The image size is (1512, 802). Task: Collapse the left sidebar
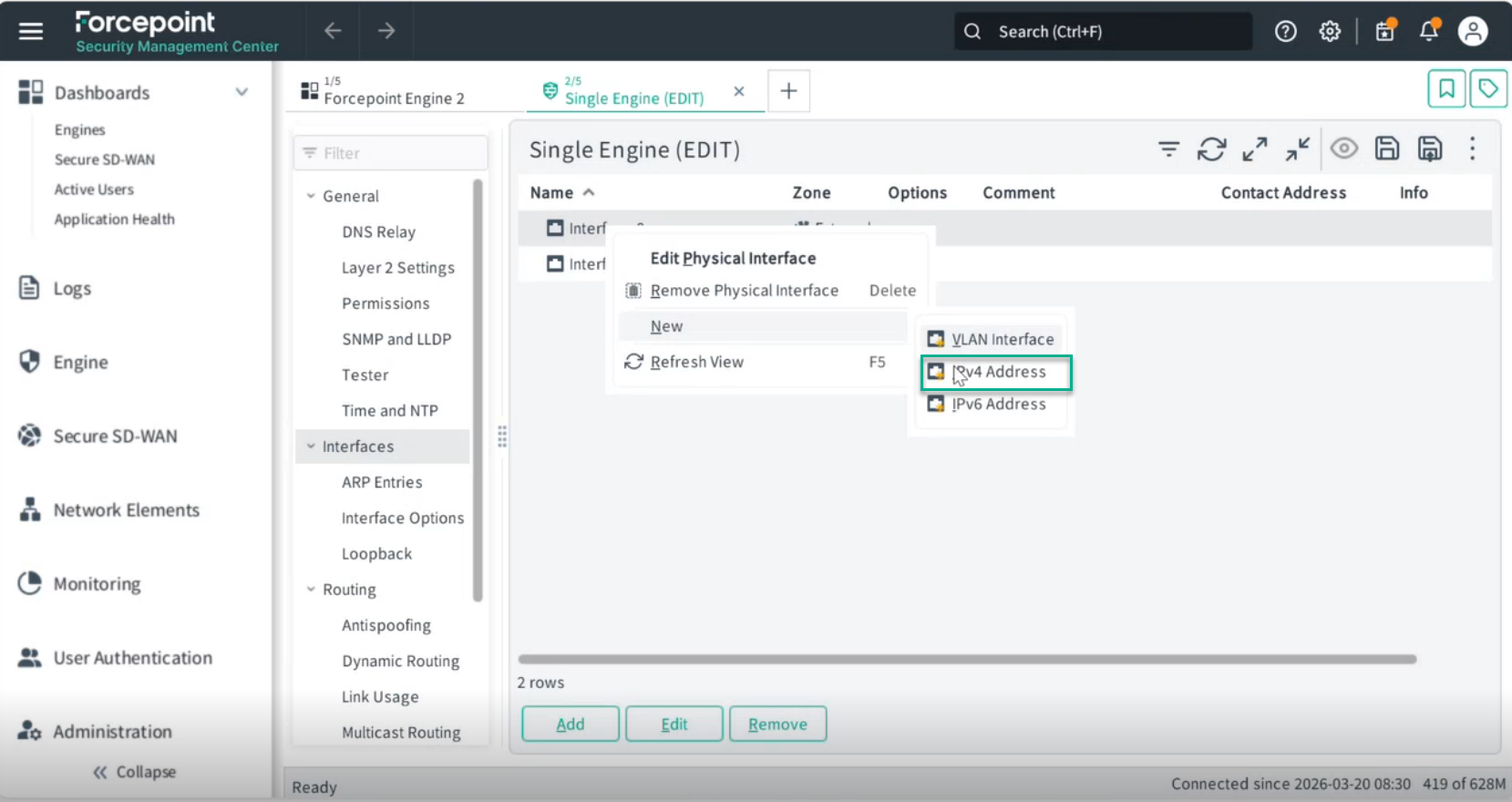134,772
